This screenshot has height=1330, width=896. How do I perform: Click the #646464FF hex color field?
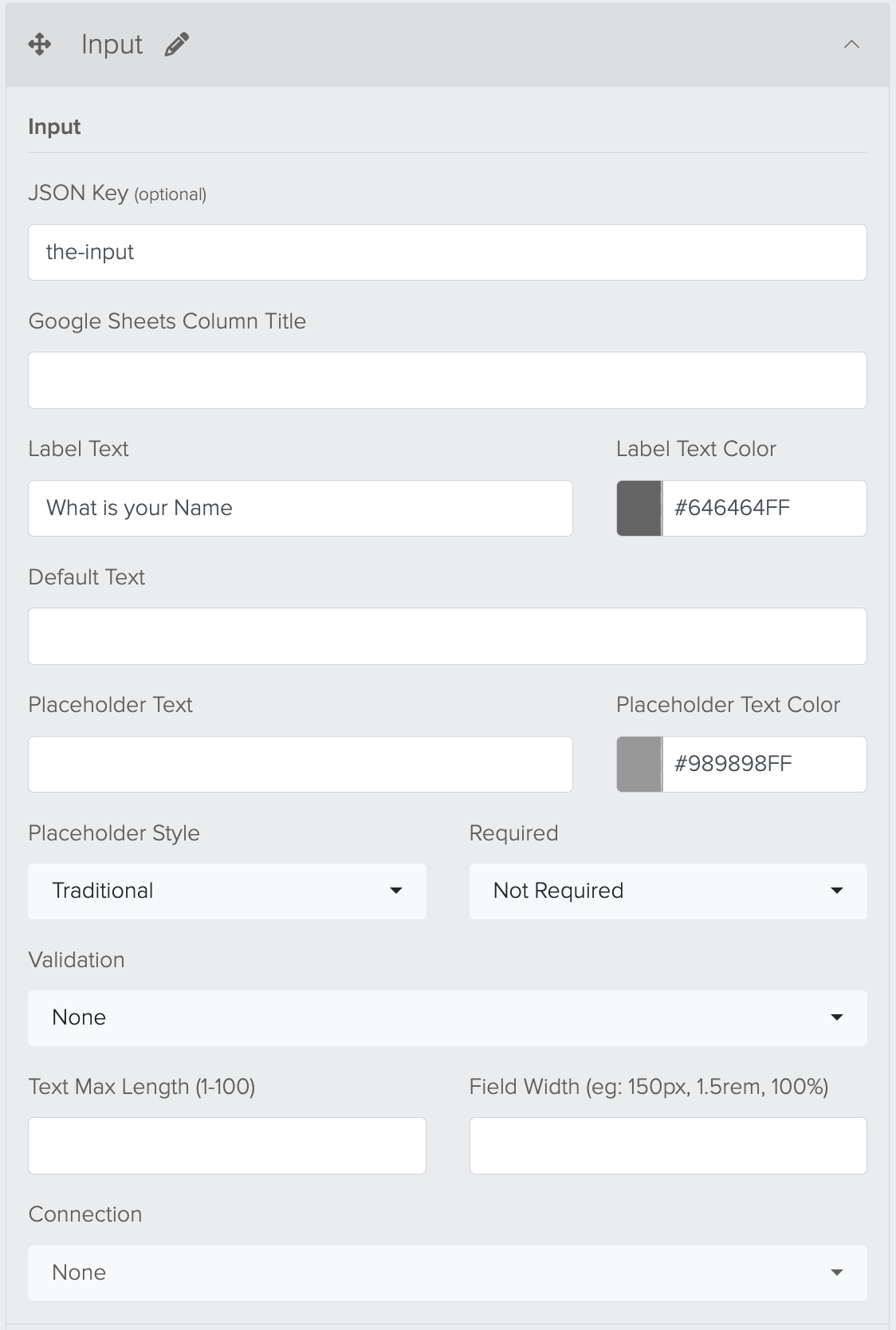pos(764,508)
